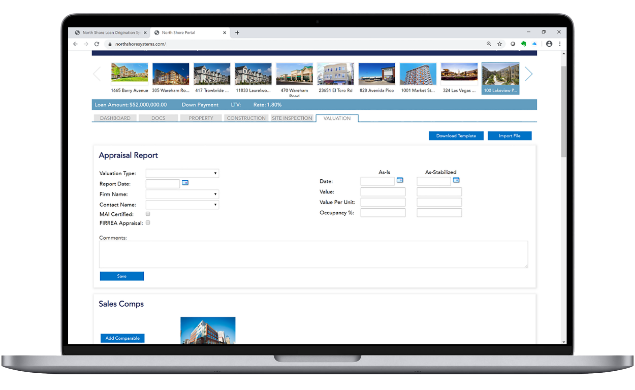Reload the page with the browser refresh icon

(97, 44)
